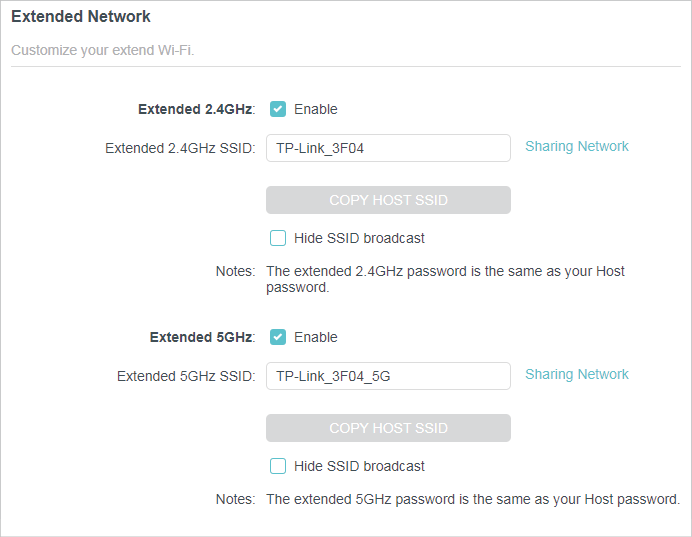Click the Enable label beside Extended 5GHz

pos(316,337)
